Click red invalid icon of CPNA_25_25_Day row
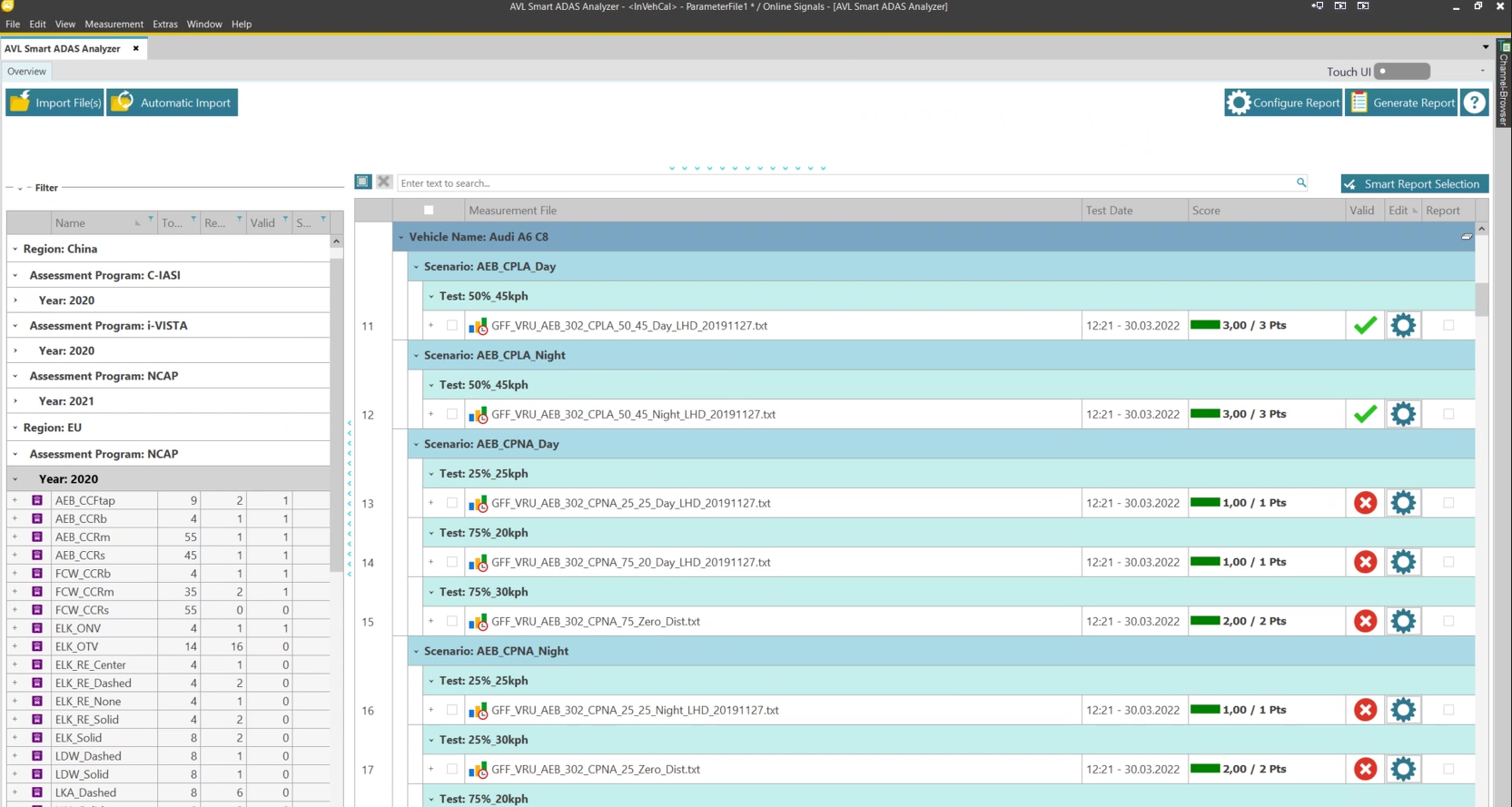 coord(1365,503)
